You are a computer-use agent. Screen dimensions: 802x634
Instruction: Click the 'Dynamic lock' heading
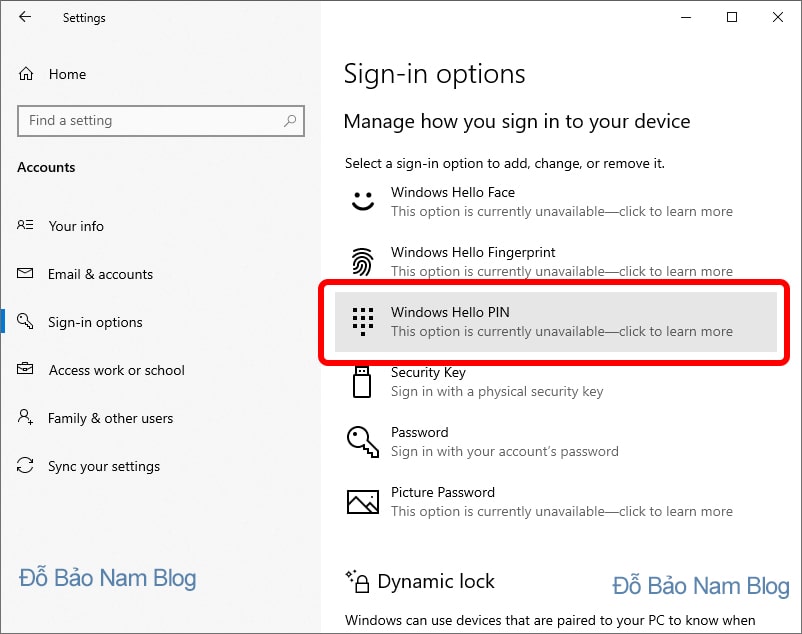(436, 581)
